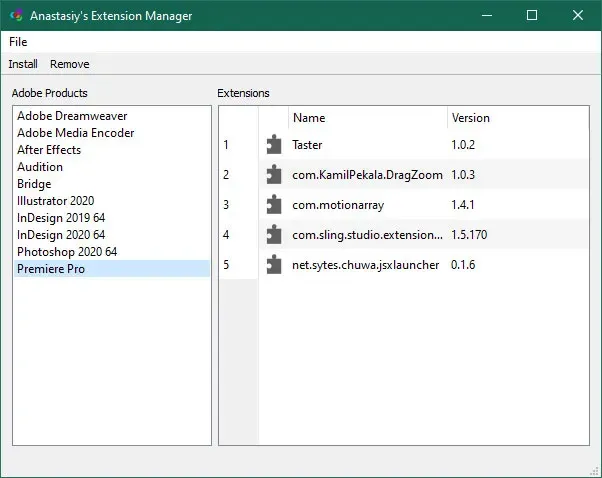Select Audition in products list
Image resolution: width=602 pixels, height=478 pixels.
pos(111,167)
